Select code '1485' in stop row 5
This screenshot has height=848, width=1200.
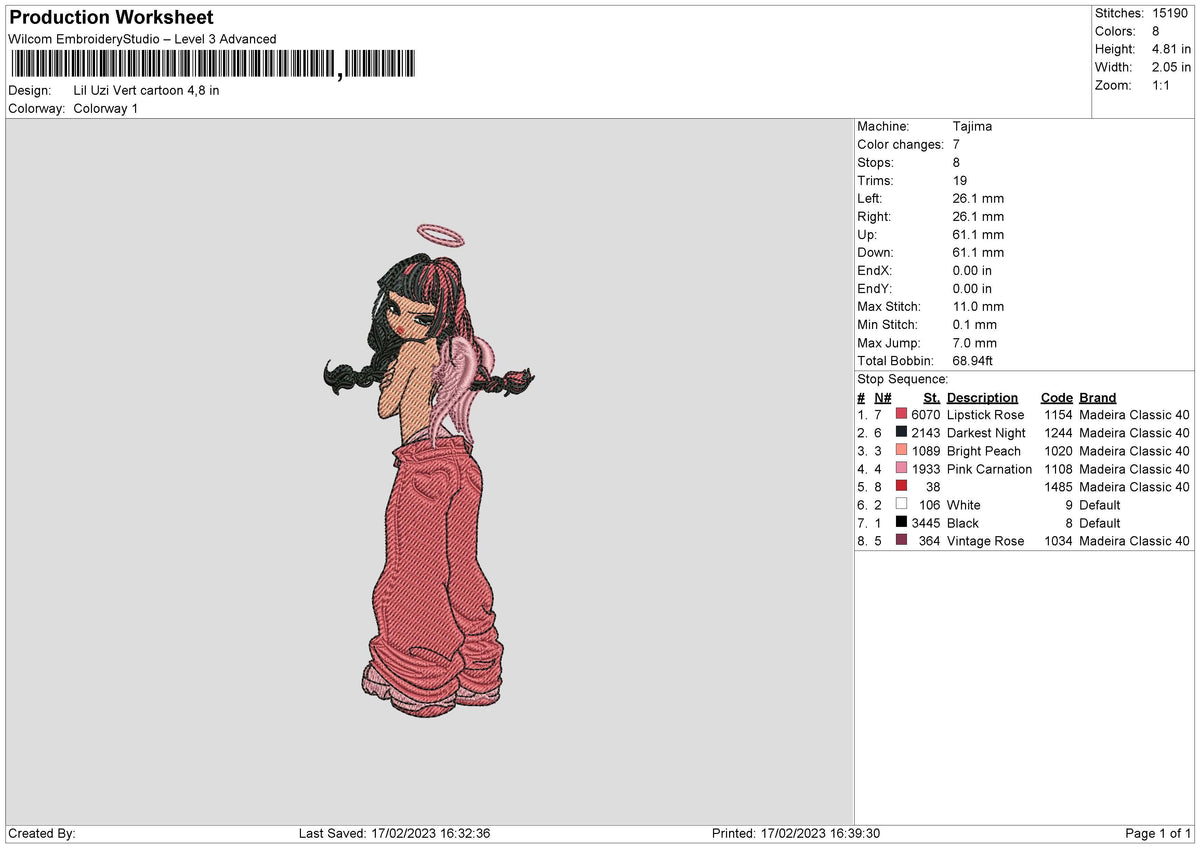(1058, 486)
